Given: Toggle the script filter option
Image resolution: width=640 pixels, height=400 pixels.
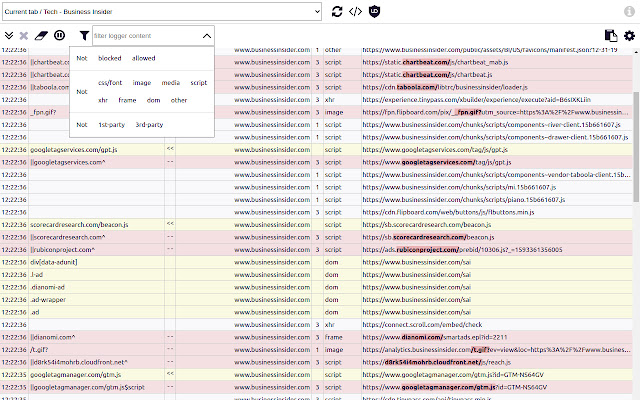Looking at the screenshot, I should (x=199, y=83).
